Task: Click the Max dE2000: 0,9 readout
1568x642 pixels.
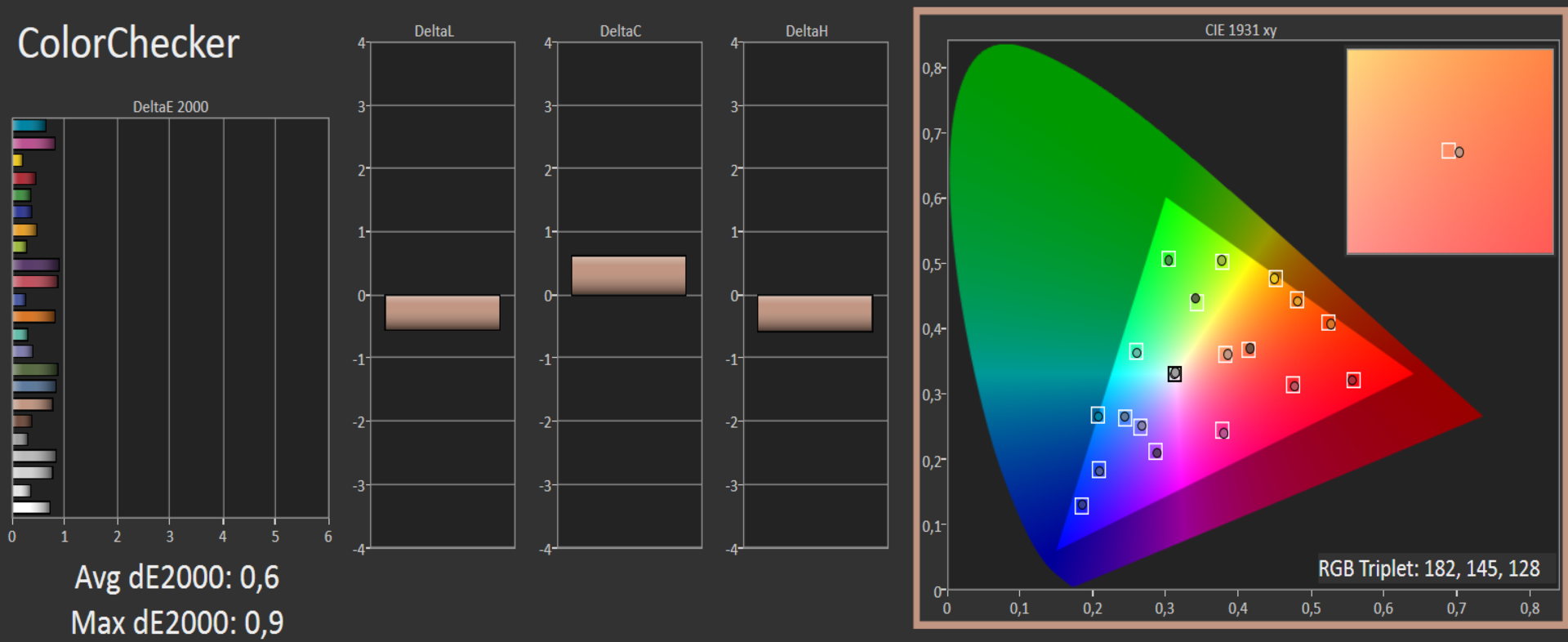Action: [177, 623]
